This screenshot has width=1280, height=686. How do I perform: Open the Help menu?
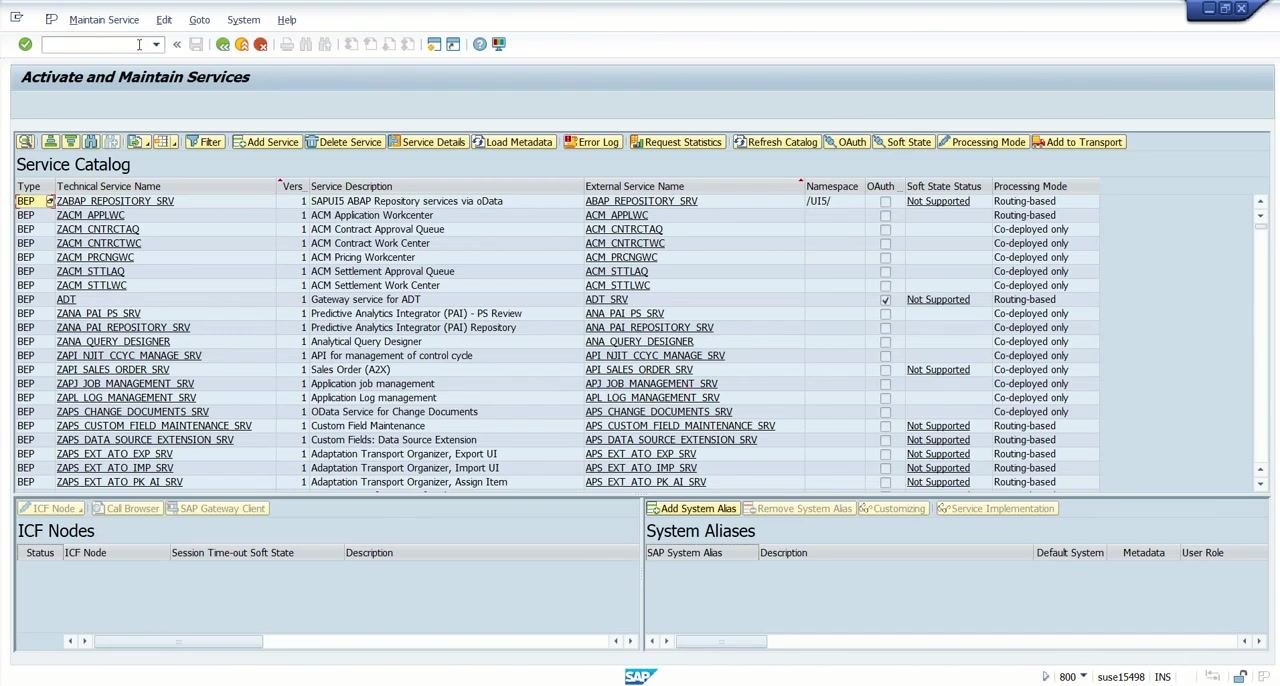[287, 20]
